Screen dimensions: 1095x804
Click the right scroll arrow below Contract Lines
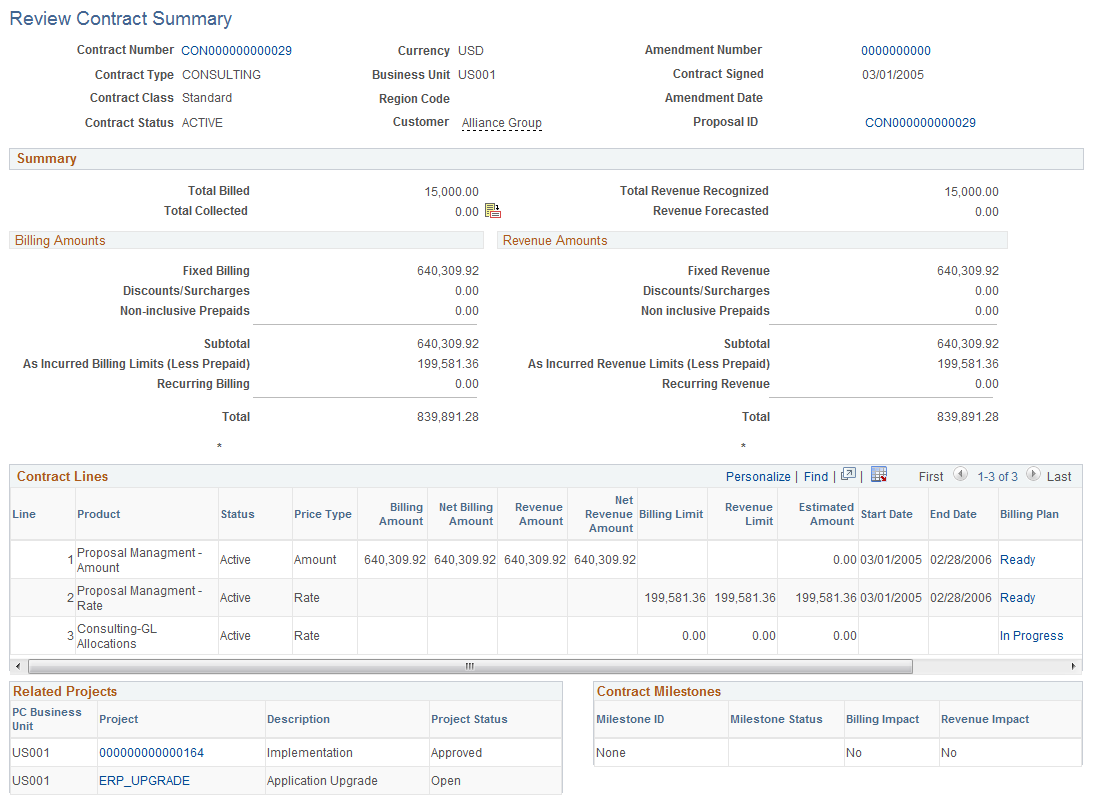(1075, 665)
